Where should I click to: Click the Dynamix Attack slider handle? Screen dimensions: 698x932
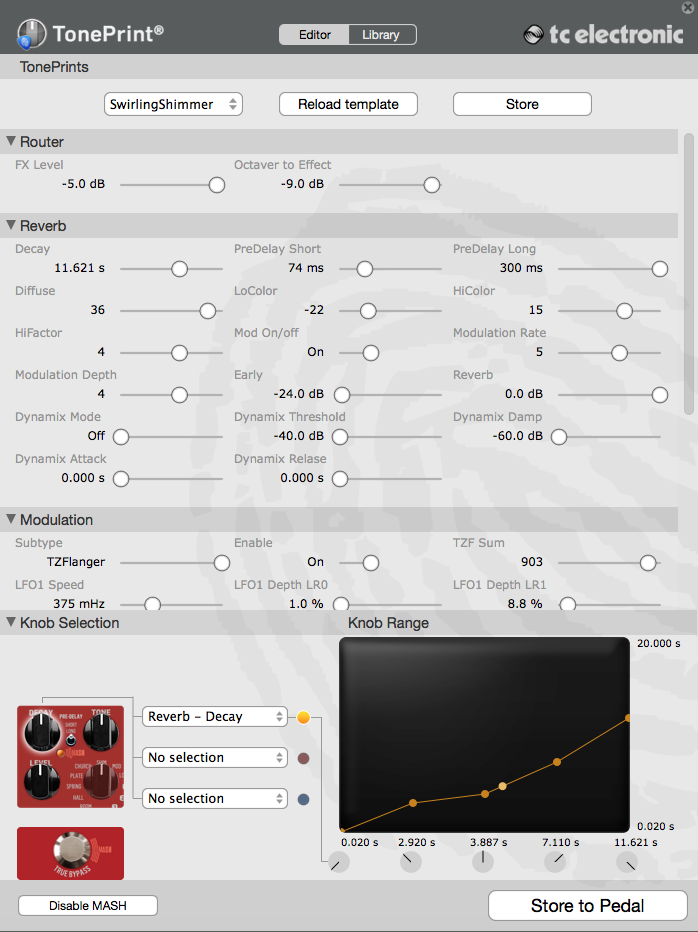pos(121,479)
